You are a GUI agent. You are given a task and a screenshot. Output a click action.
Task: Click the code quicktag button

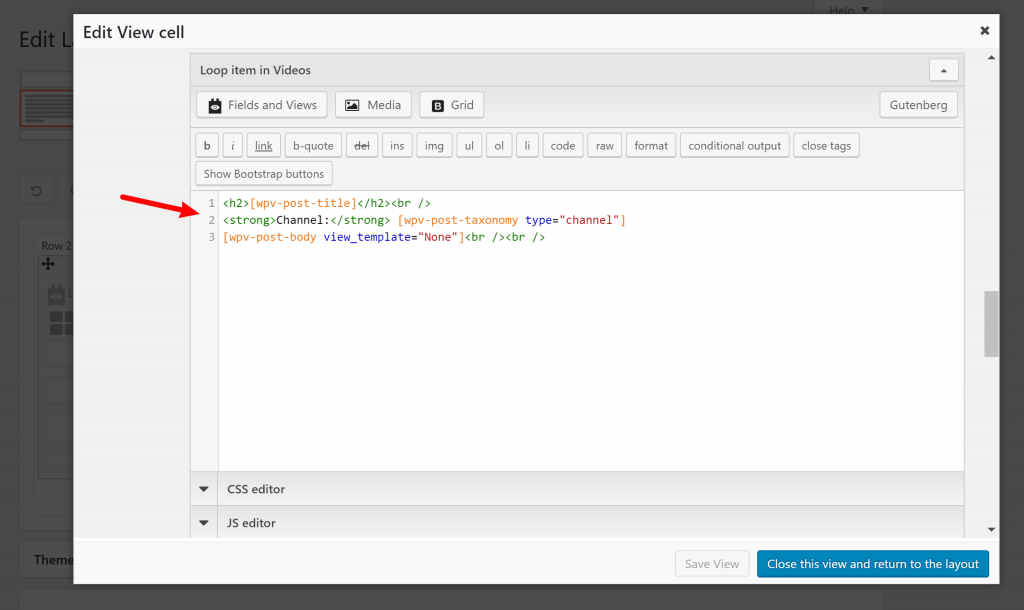(563, 145)
